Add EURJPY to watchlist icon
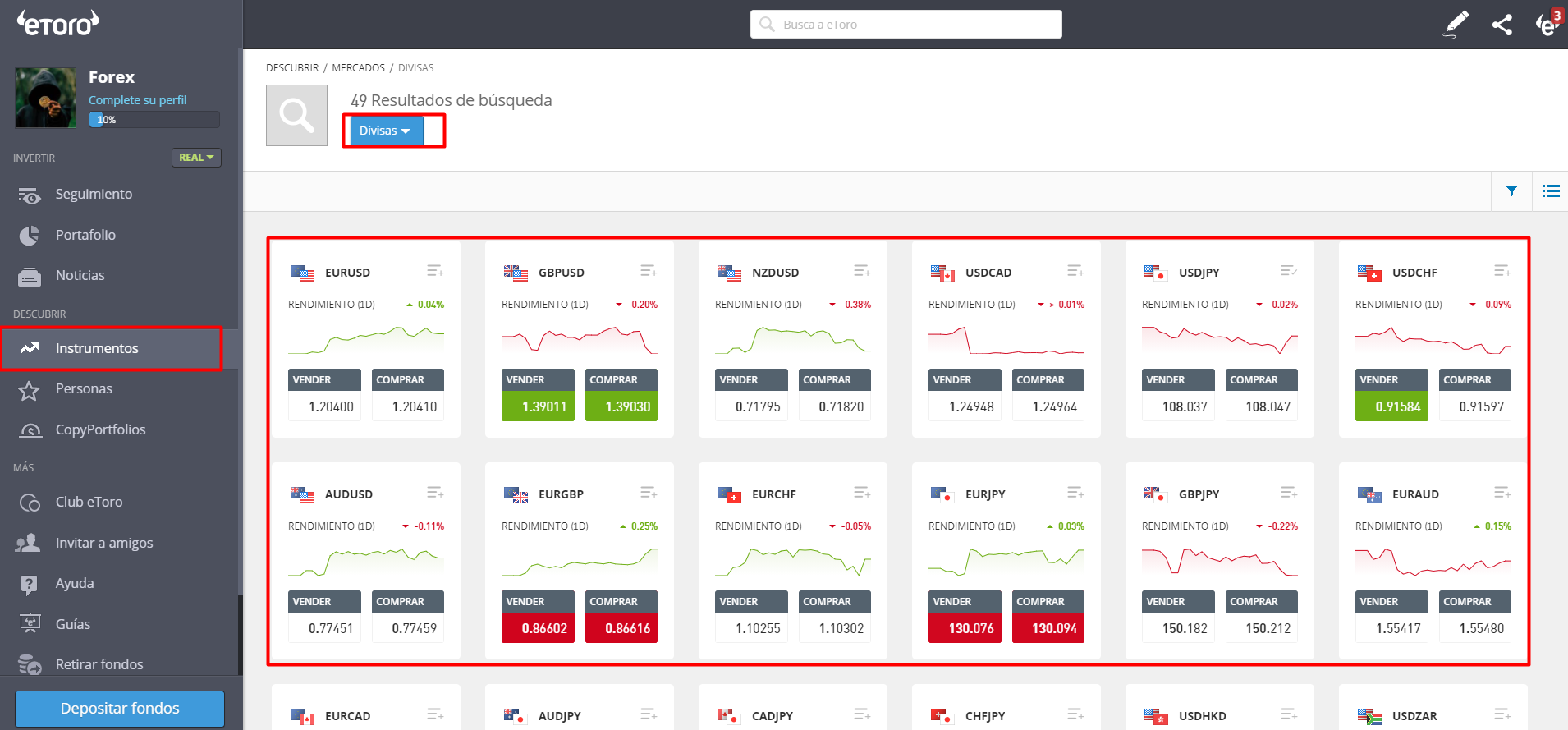 click(1075, 493)
